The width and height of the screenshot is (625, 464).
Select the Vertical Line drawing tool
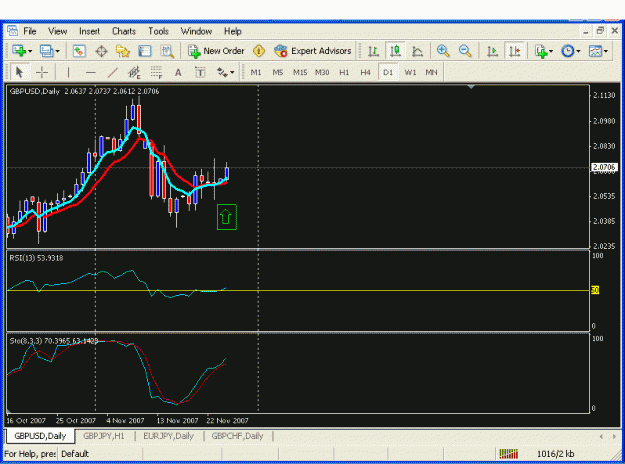[x=69, y=72]
